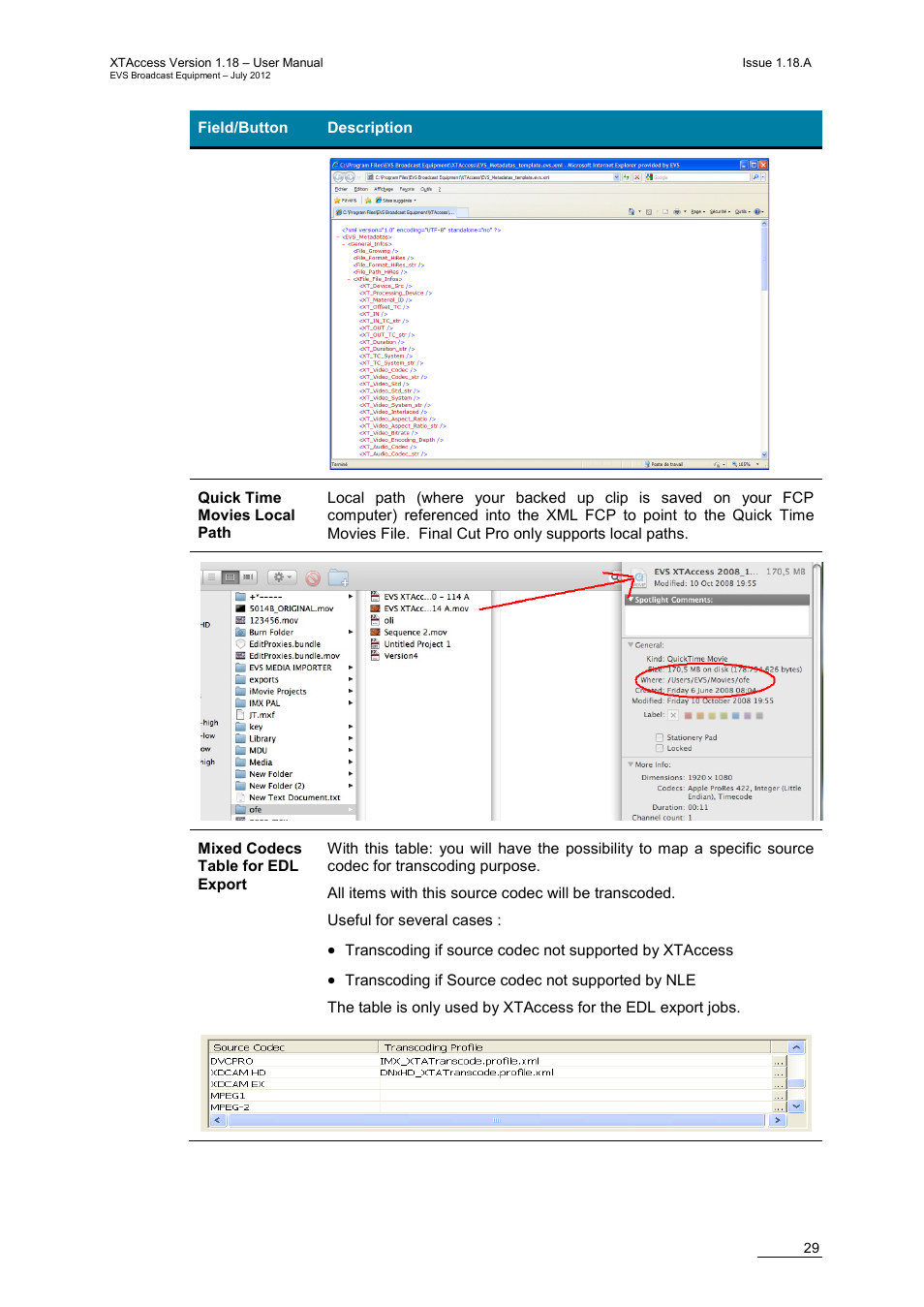The image size is (924, 1307).
Task: Click the QuickTime movie file icon in Info window
Action: (639, 577)
